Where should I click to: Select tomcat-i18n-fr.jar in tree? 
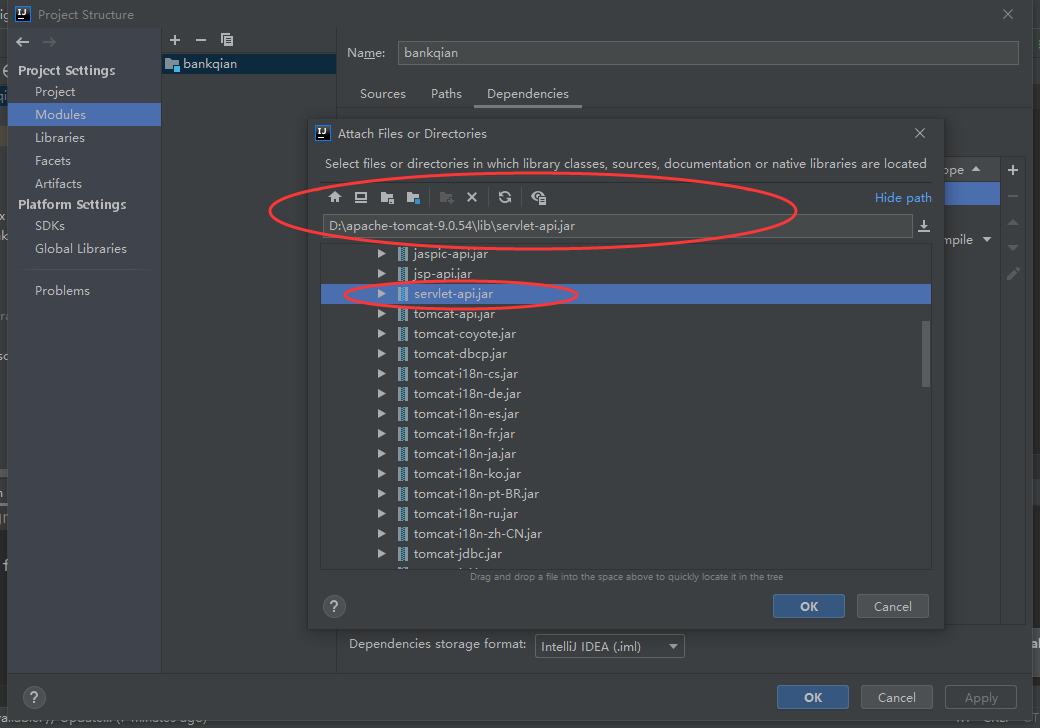coord(464,434)
